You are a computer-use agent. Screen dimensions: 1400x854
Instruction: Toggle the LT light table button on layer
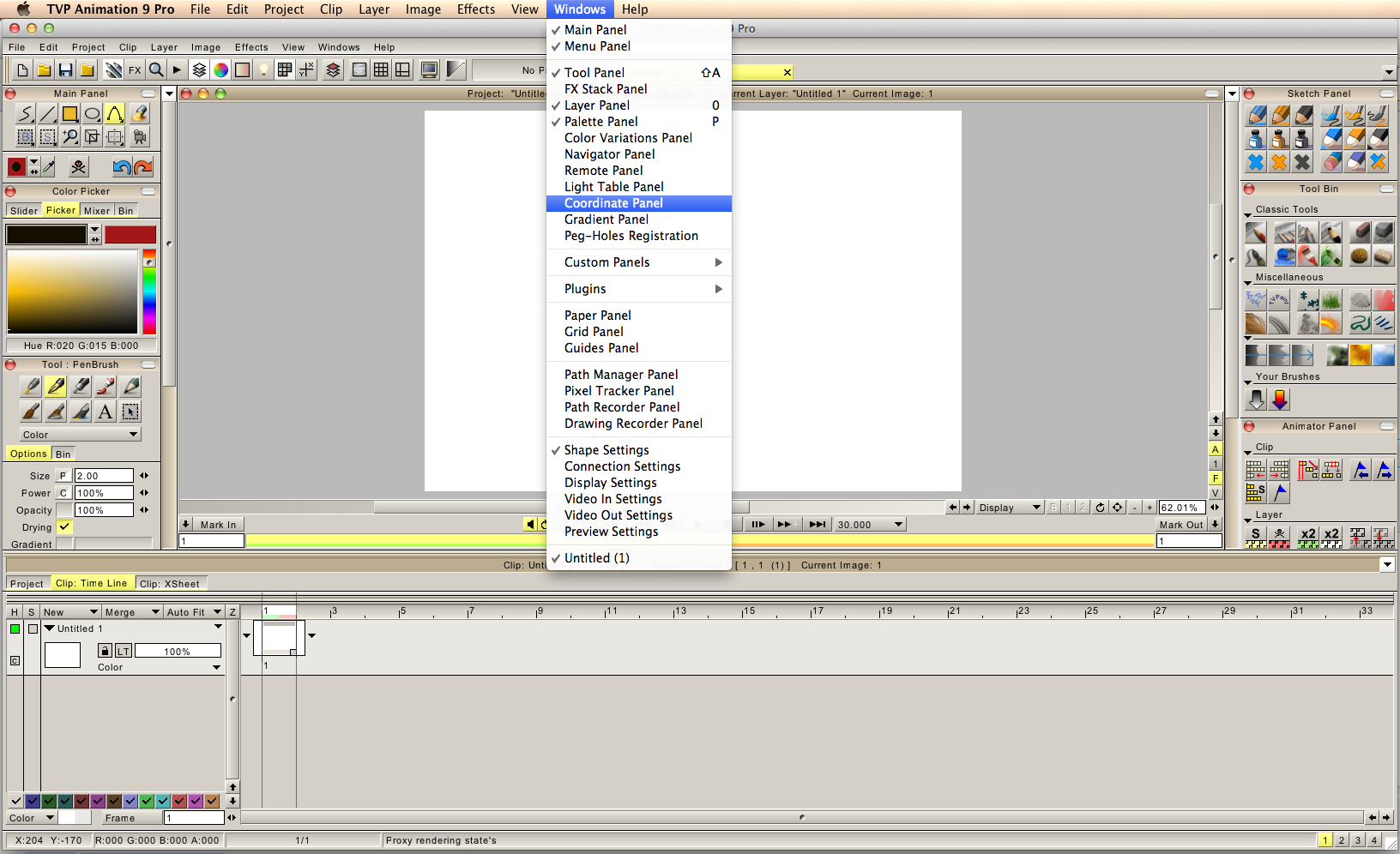(x=124, y=651)
